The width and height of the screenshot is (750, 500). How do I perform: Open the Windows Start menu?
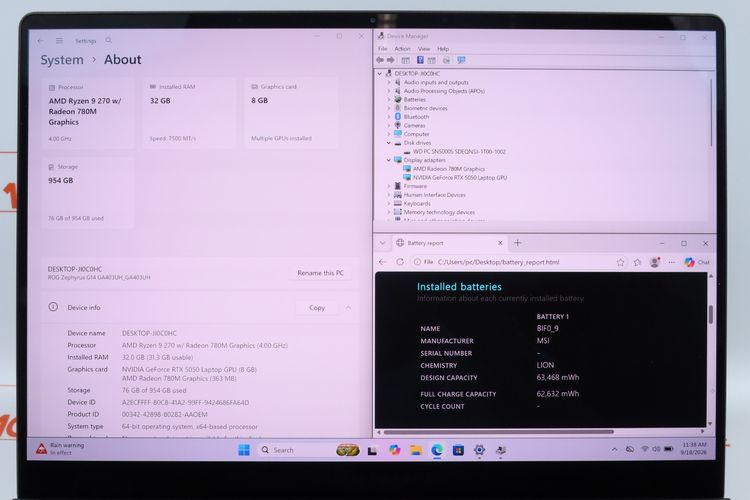tap(244, 450)
